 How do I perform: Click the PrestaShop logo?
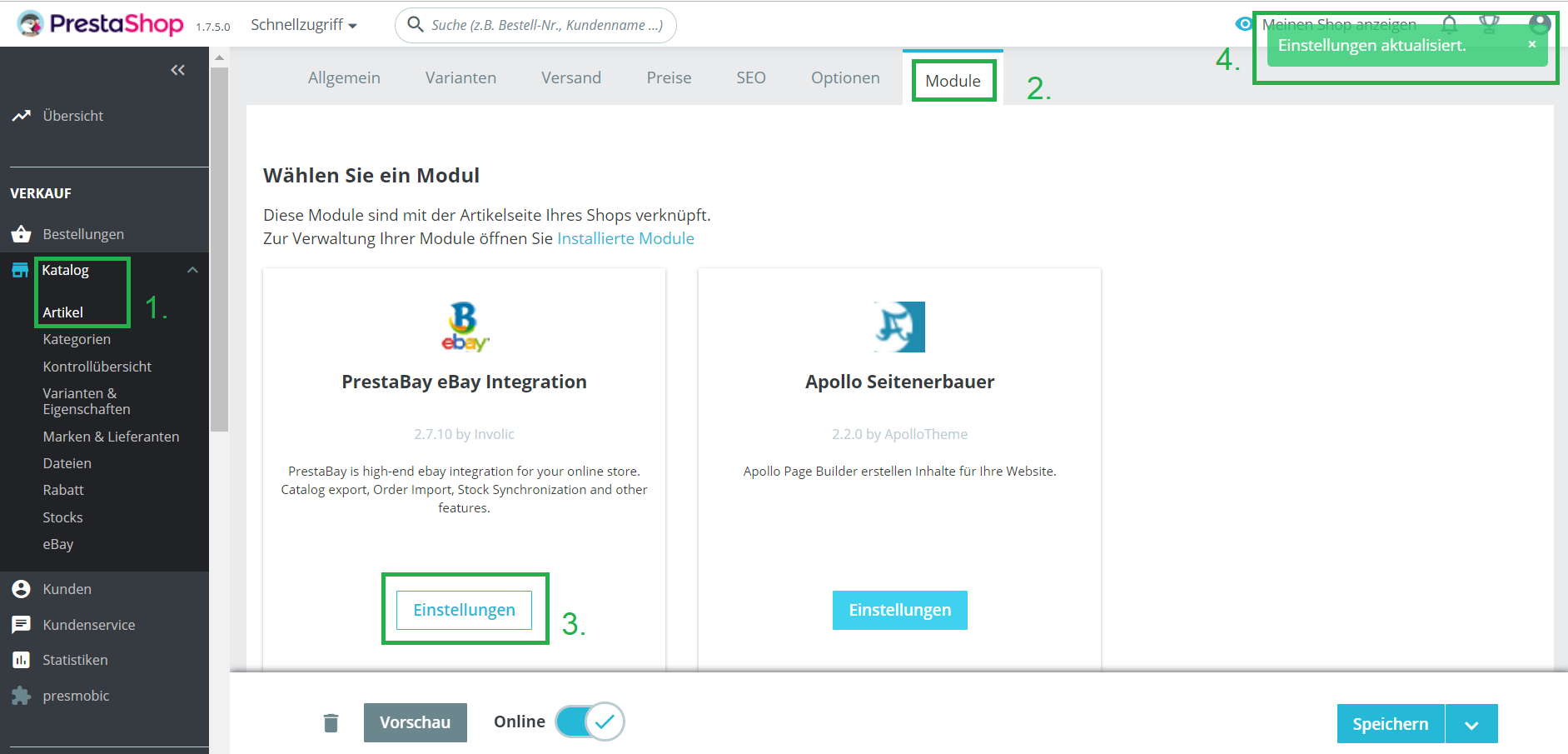100,24
